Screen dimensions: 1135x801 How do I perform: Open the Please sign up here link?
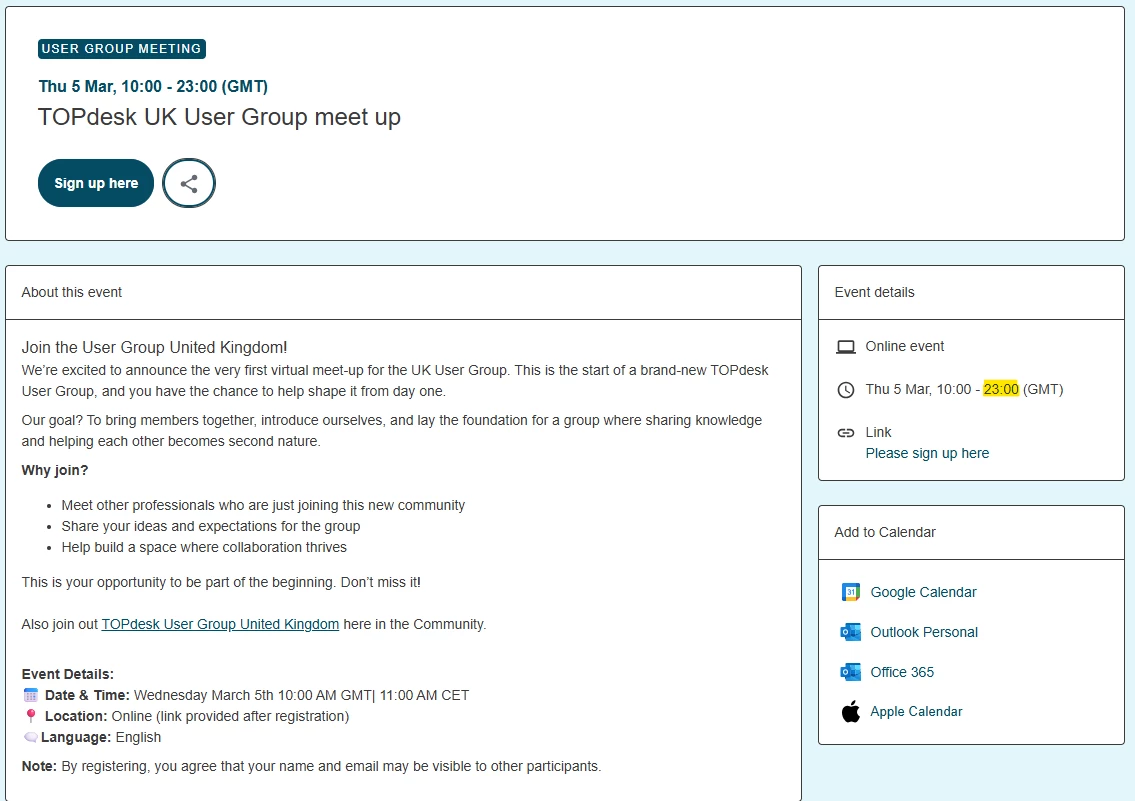point(927,453)
